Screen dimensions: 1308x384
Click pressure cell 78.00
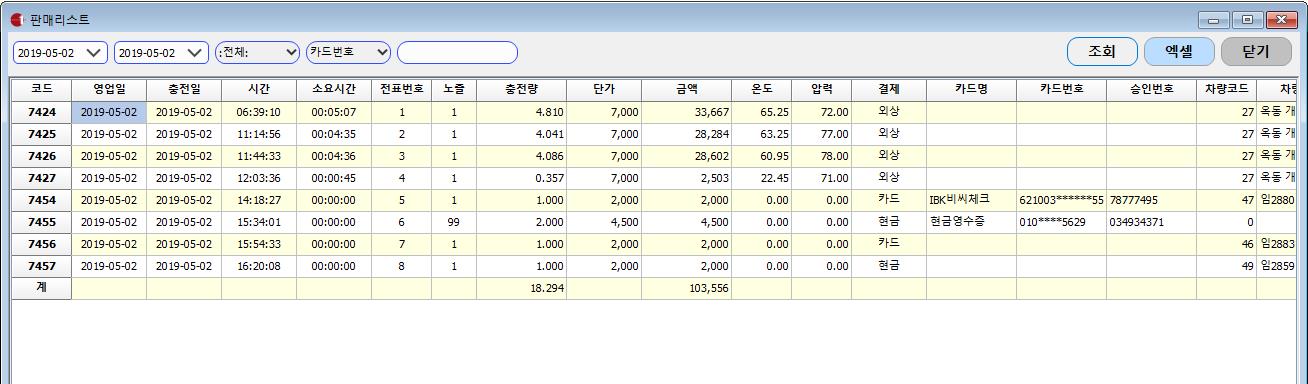822,156
